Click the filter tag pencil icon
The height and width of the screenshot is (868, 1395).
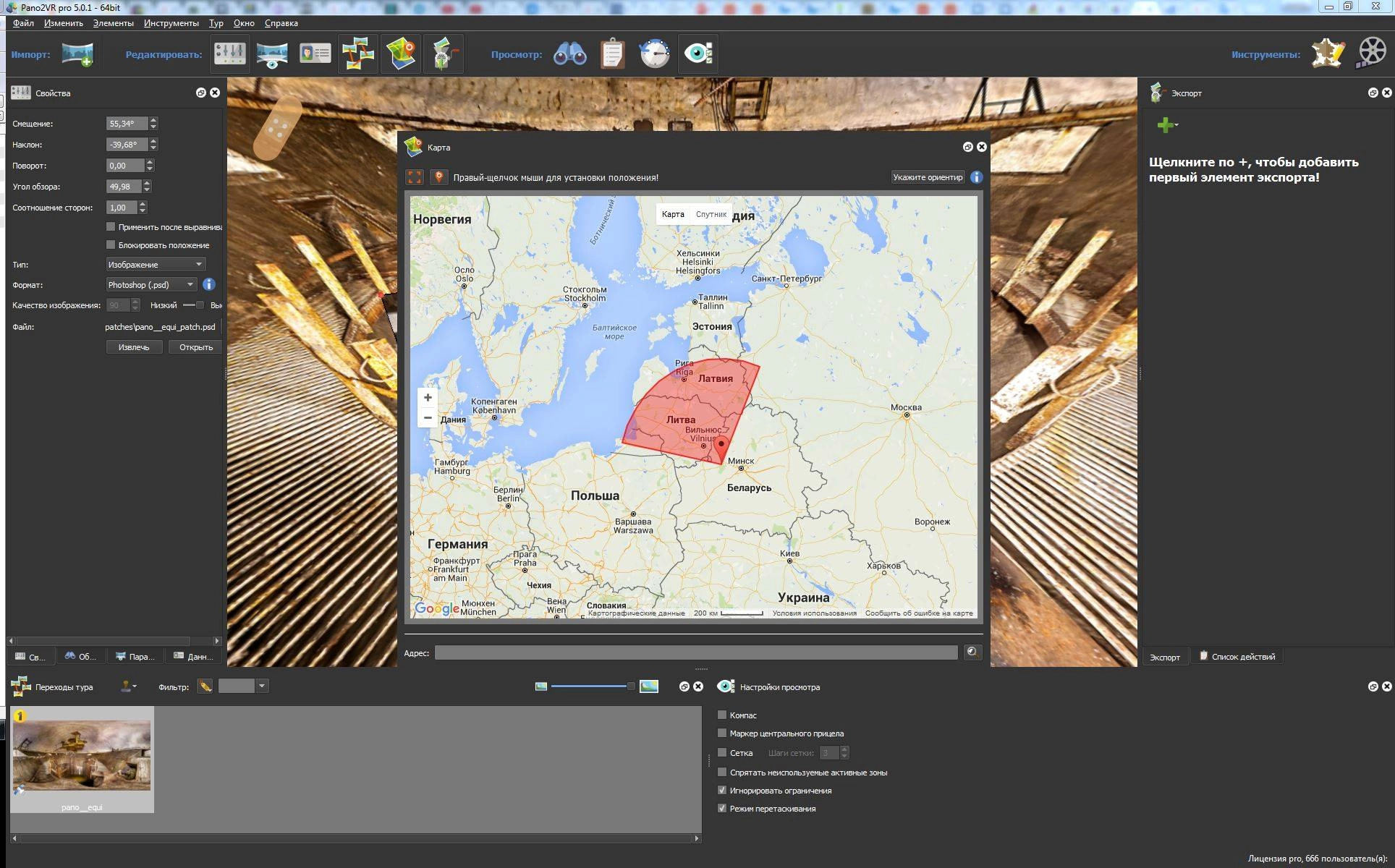click(205, 686)
